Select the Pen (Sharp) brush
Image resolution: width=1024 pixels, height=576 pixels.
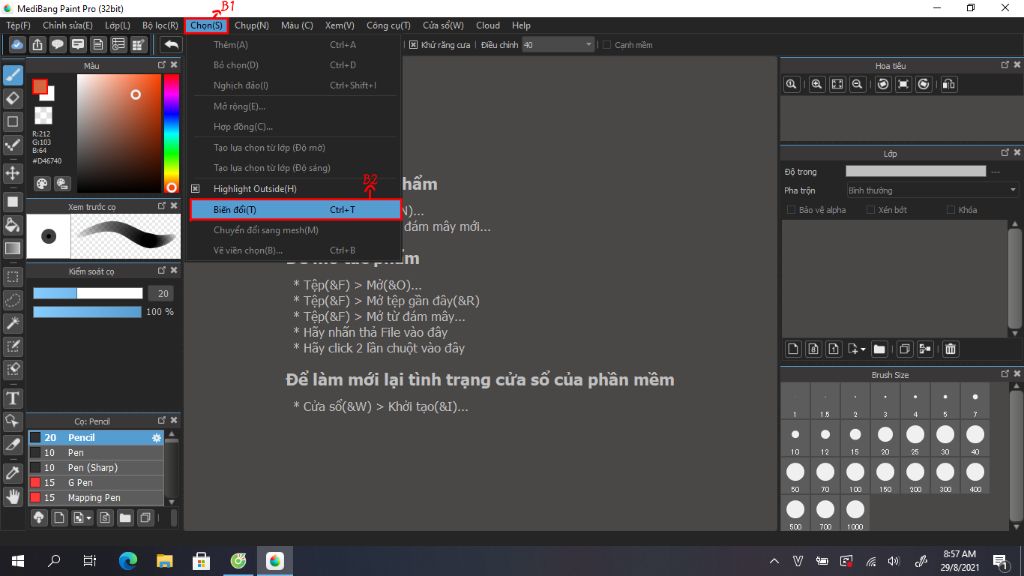pos(95,468)
